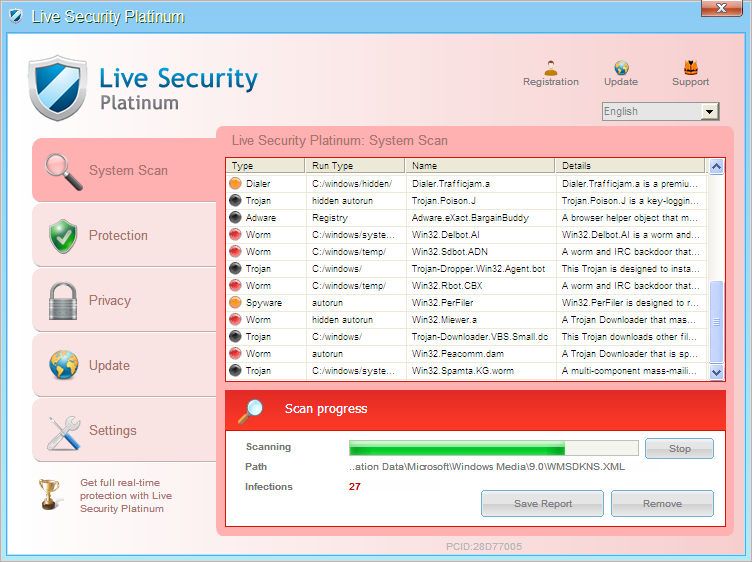Click the black icon for Trojan.Poison.J row
752x562 pixels.
click(x=235, y=200)
